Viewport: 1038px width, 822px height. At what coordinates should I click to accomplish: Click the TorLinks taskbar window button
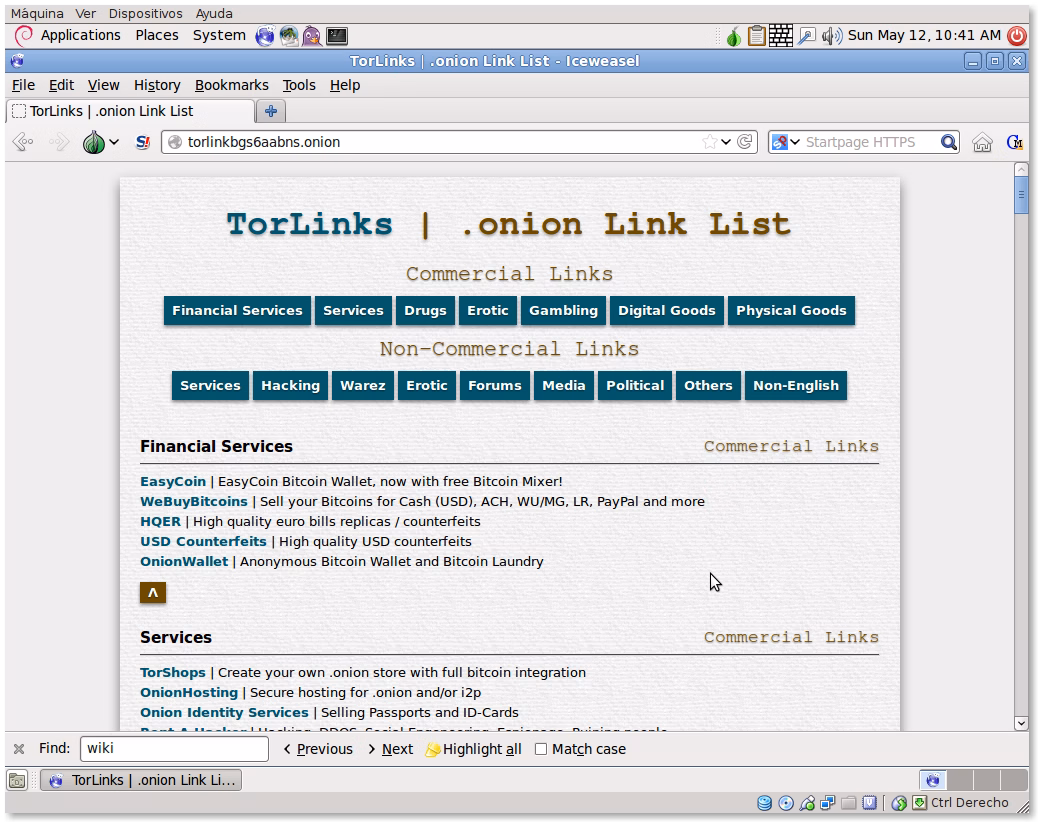pos(141,780)
